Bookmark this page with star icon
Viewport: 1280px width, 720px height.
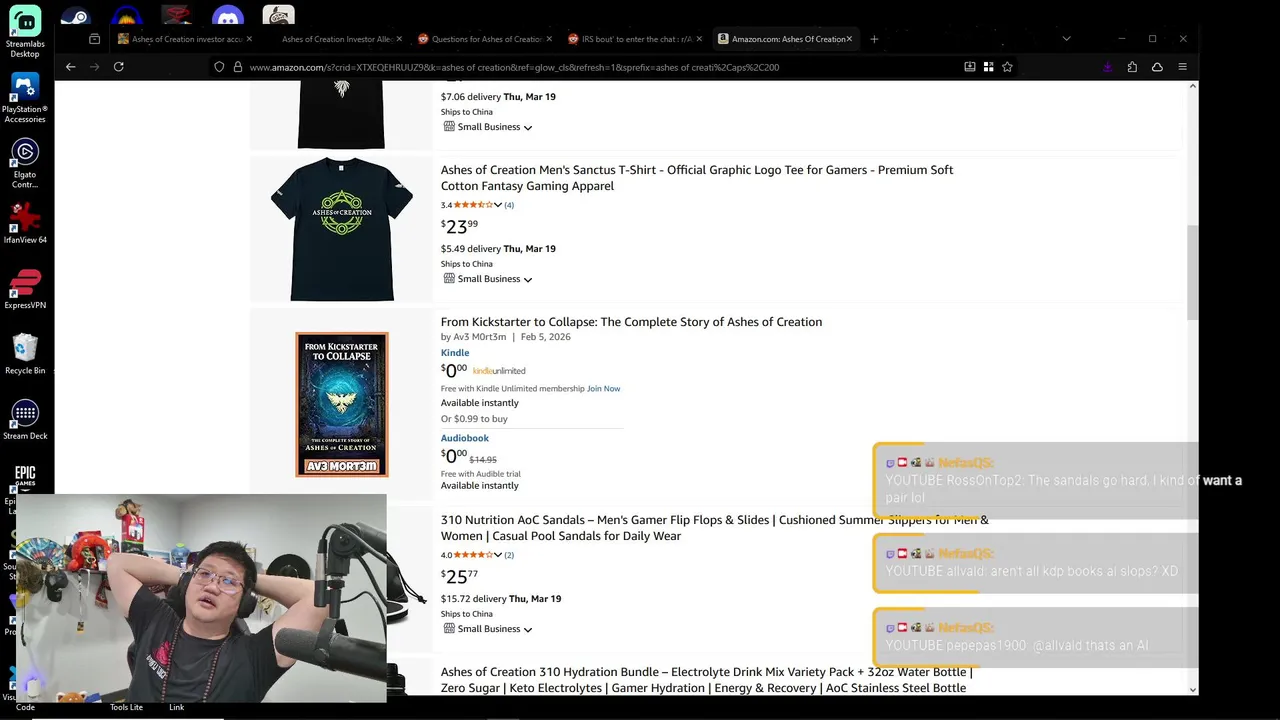click(x=1007, y=67)
